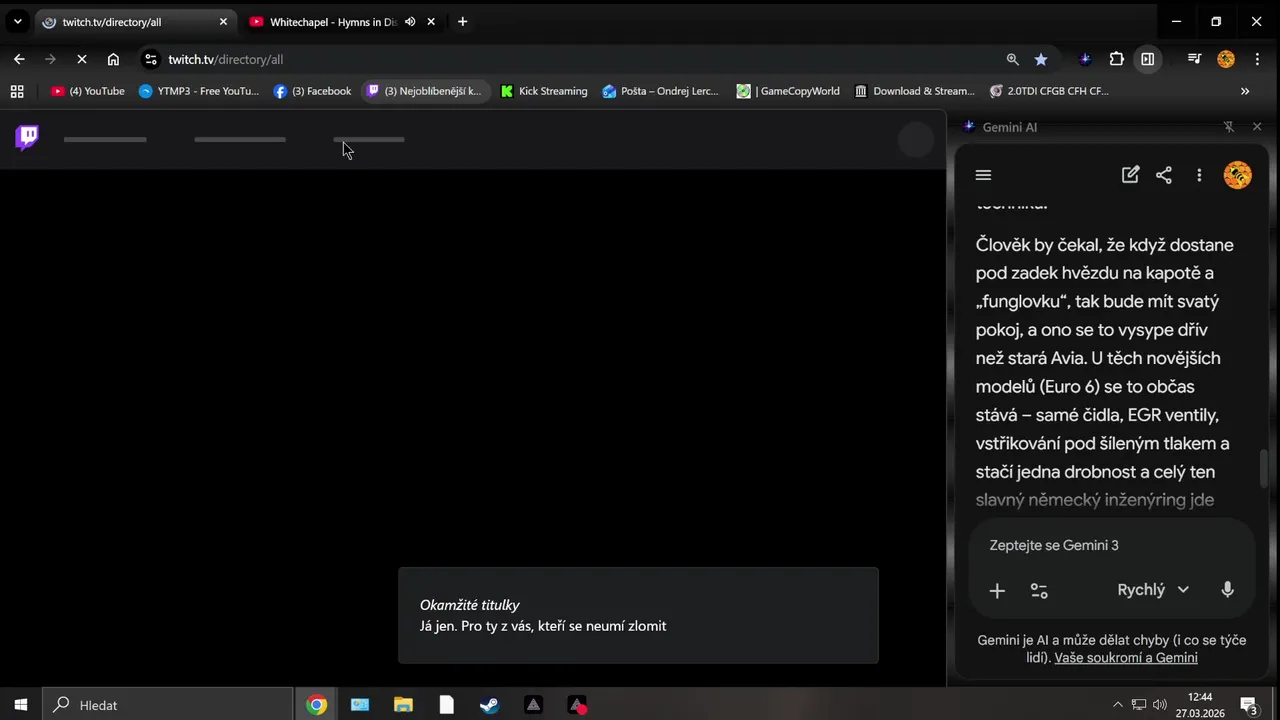Open Gemini tools sliders icon
The width and height of the screenshot is (1280, 720).
coord(1039,590)
